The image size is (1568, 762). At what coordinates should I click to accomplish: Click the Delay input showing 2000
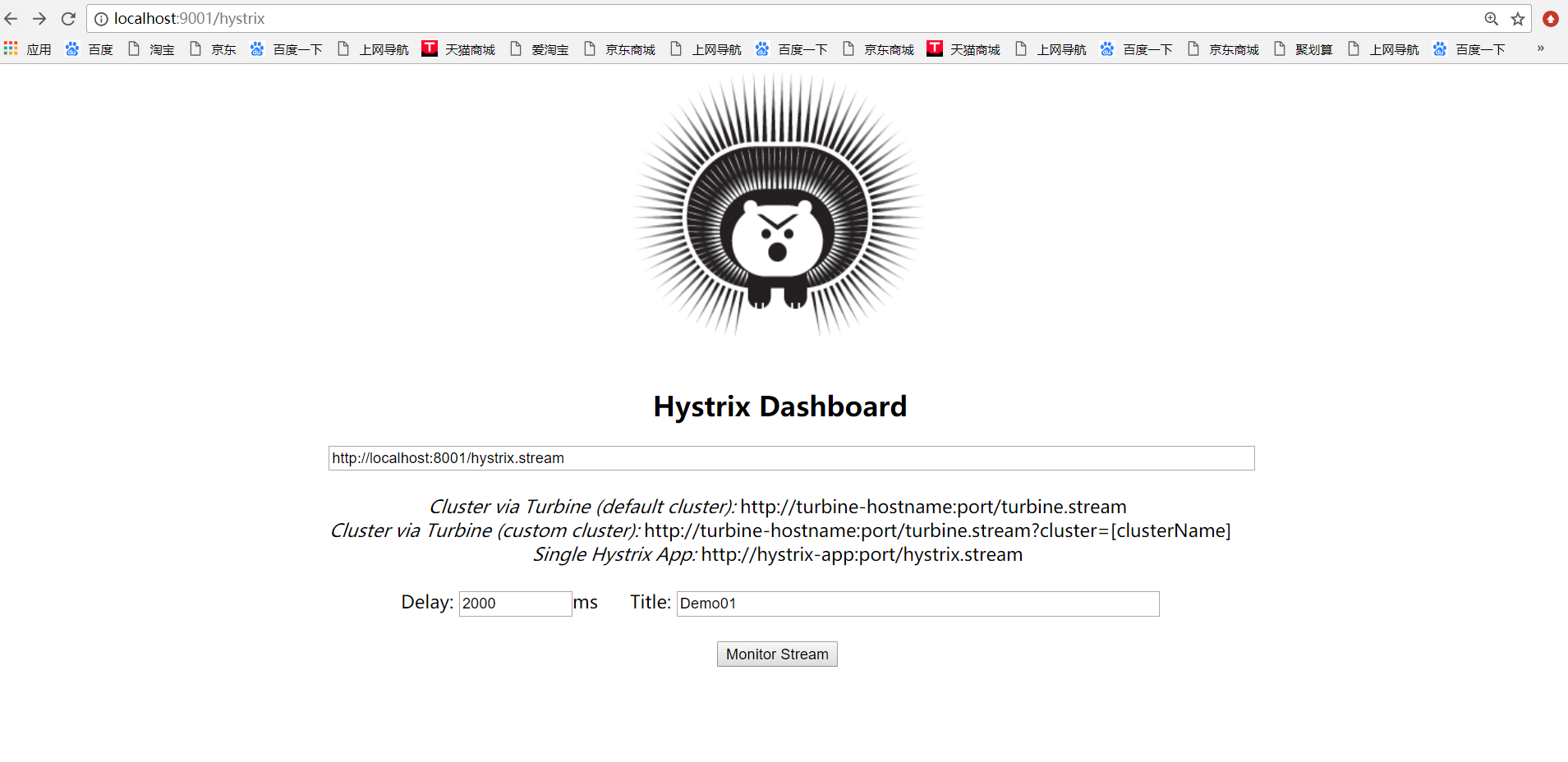(x=515, y=604)
